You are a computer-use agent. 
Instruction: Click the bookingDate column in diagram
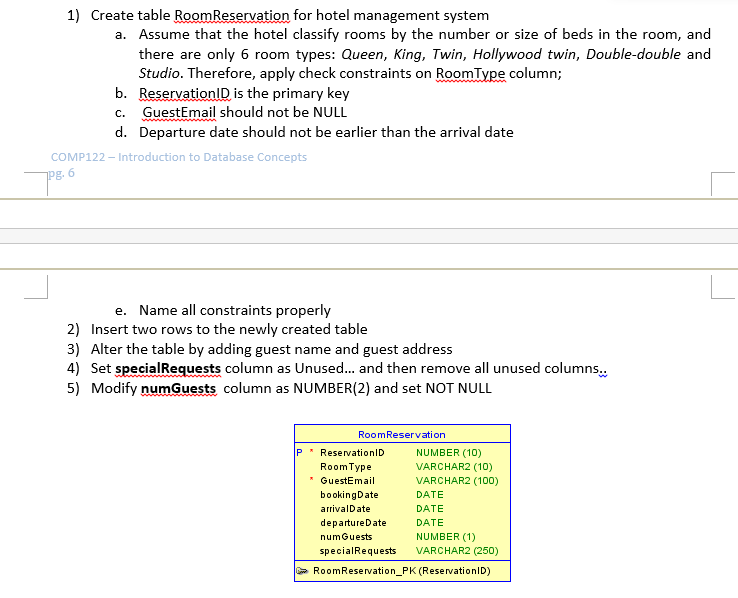[349, 495]
